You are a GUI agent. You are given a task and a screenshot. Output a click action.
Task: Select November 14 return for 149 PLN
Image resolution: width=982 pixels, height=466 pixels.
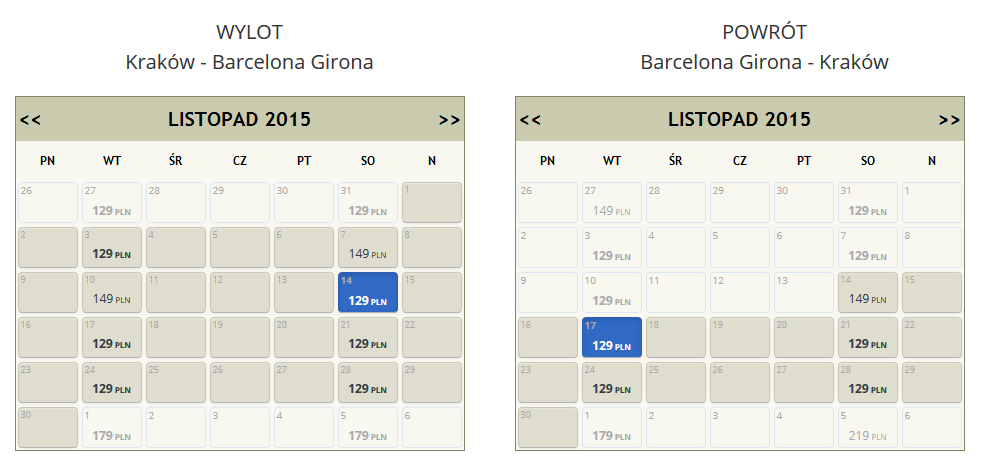[x=867, y=293]
